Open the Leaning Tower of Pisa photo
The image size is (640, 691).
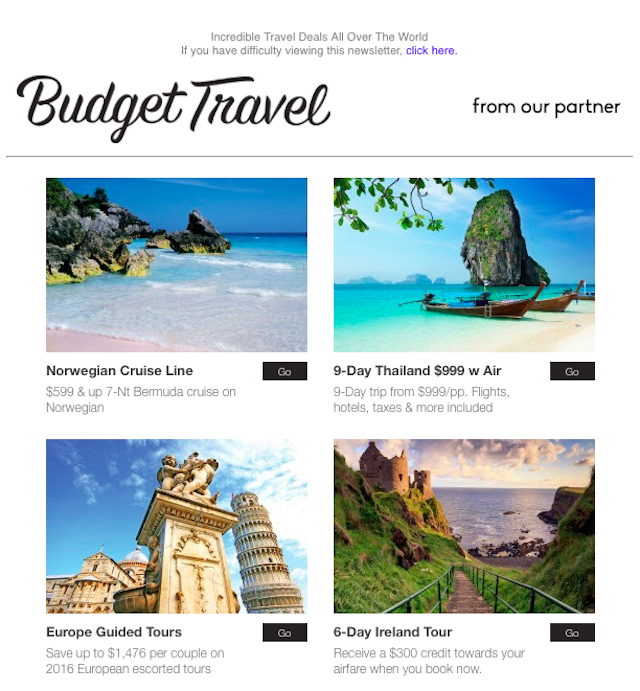tap(176, 526)
